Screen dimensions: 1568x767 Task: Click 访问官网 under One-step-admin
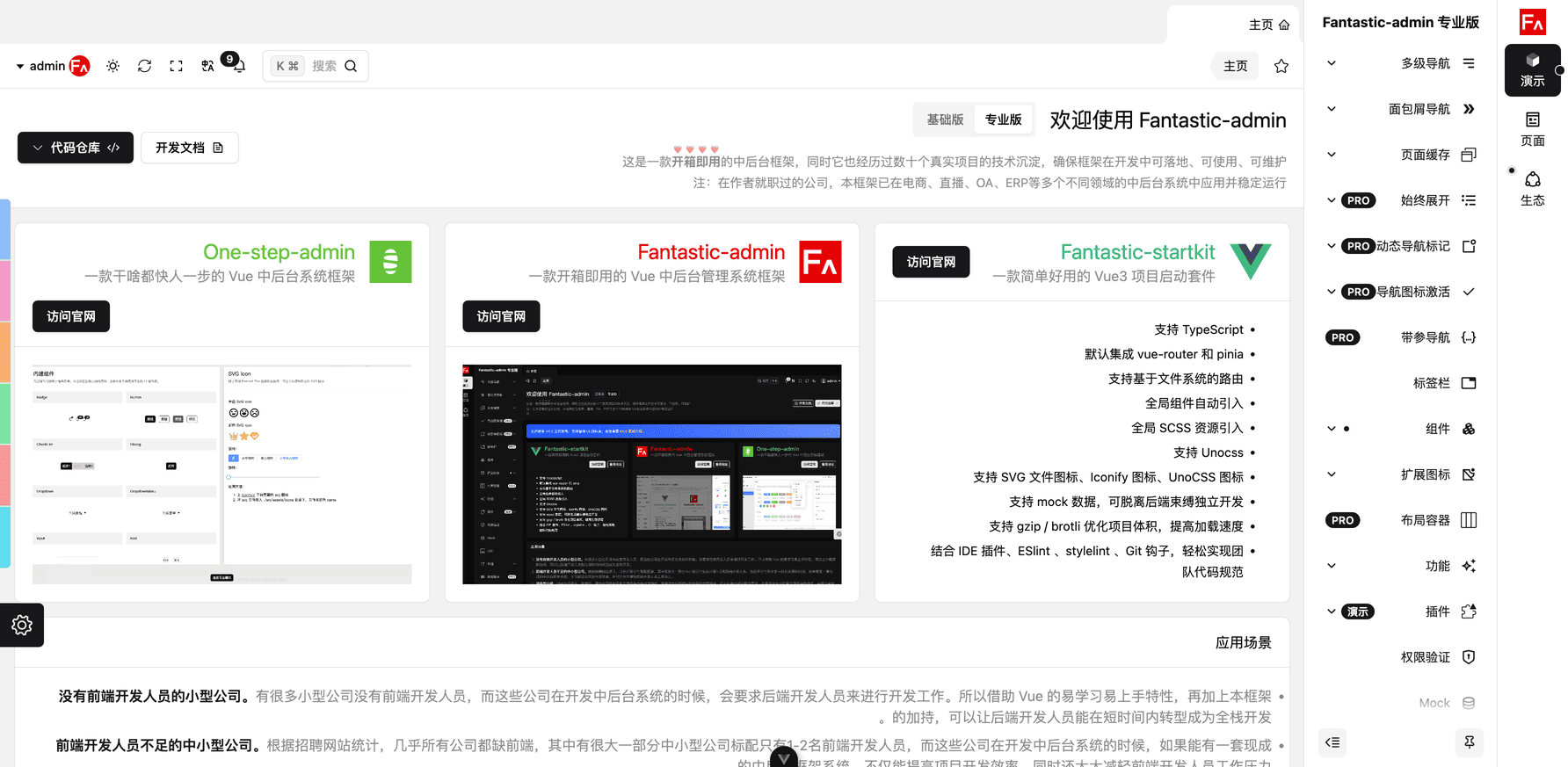pyautogui.click(x=71, y=316)
